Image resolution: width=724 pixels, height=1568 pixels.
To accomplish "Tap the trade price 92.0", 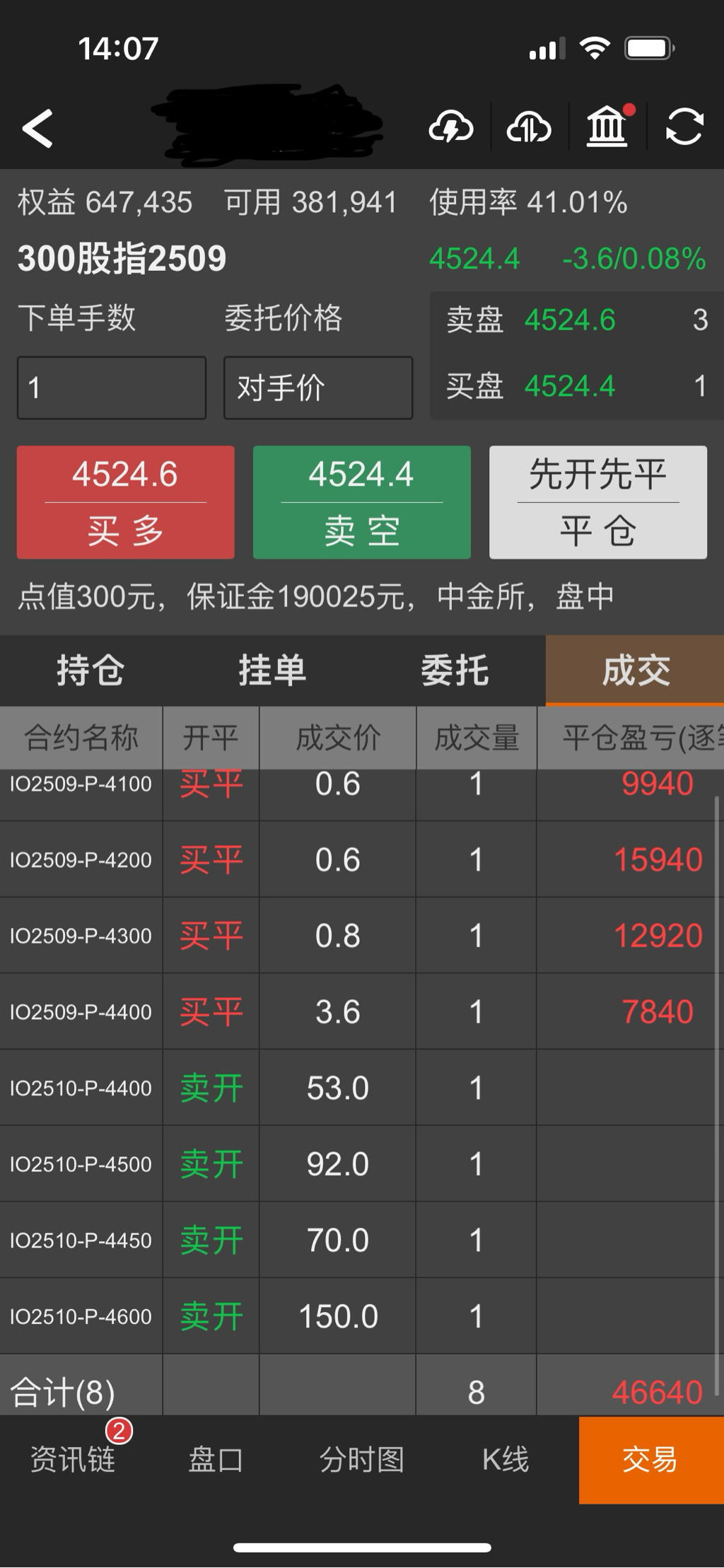I will [338, 1164].
